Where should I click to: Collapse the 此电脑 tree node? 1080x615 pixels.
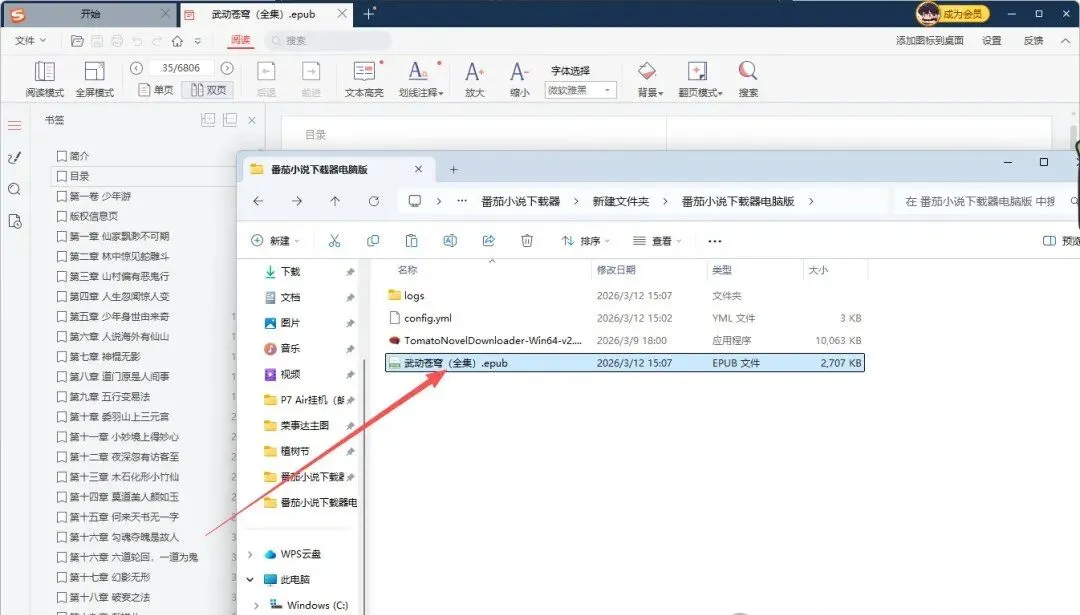pyautogui.click(x=250, y=580)
